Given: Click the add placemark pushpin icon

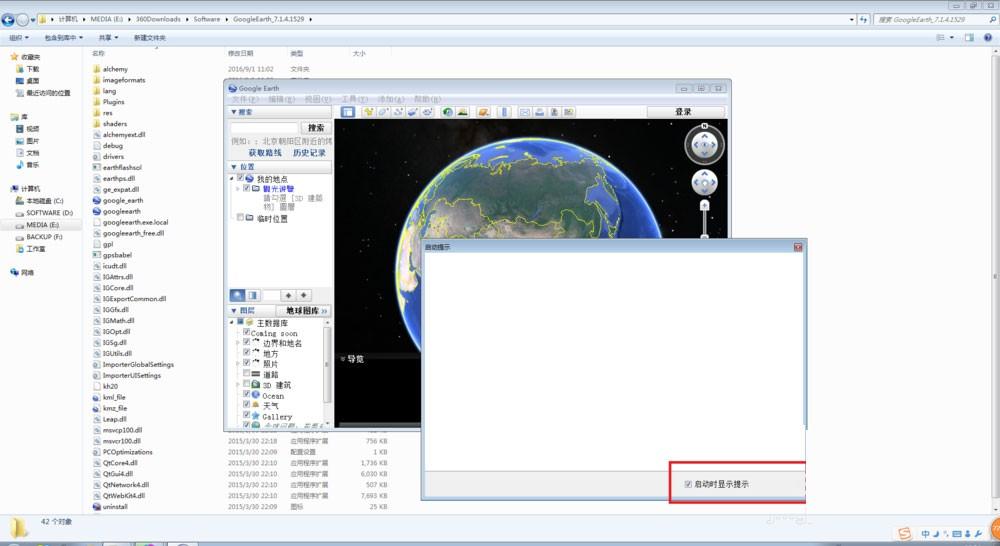Looking at the screenshot, I should point(369,112).
